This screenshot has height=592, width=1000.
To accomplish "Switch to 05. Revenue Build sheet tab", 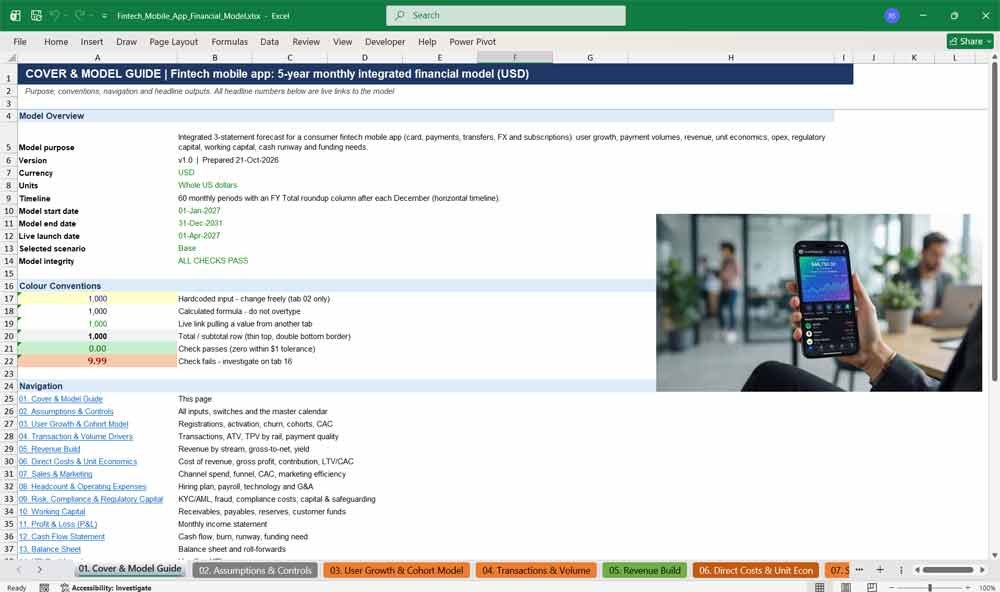I will [x=645, y=570].
